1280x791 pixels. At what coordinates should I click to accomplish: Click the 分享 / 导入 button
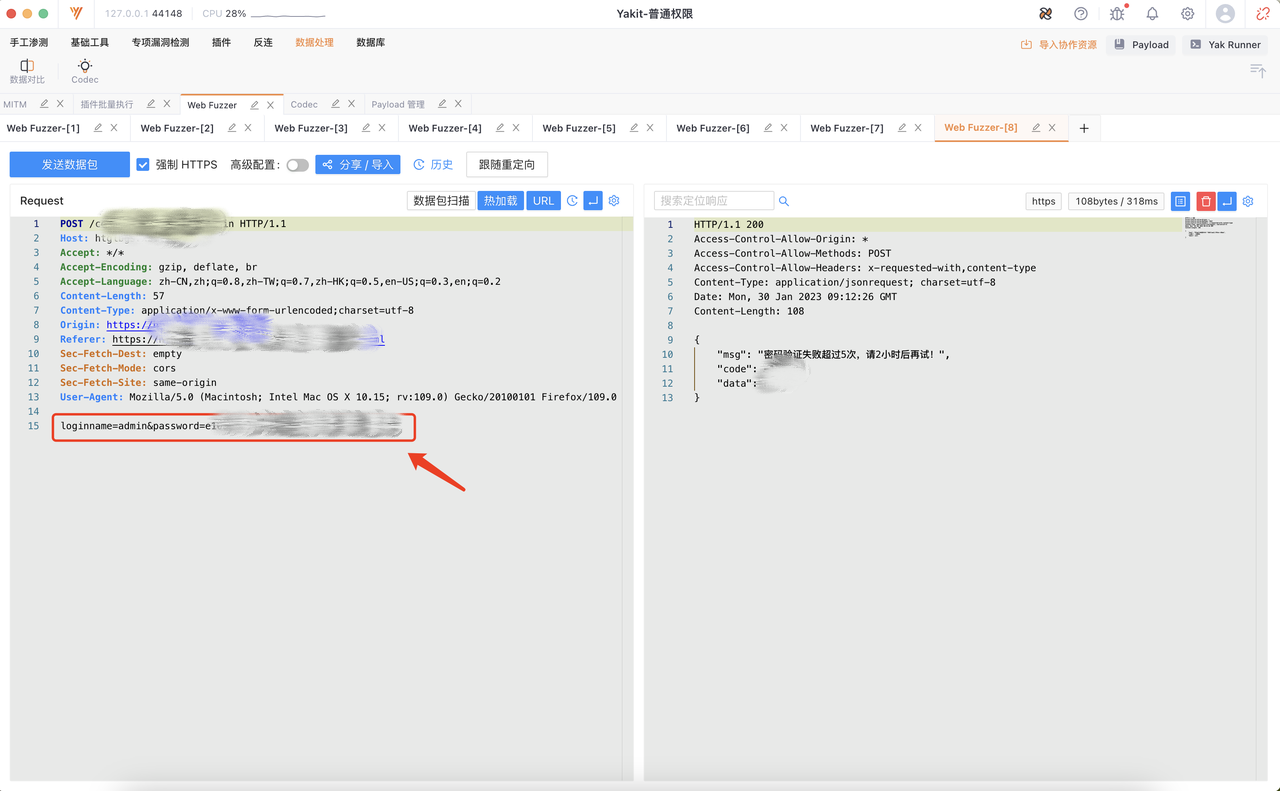[x=358, y=164]
